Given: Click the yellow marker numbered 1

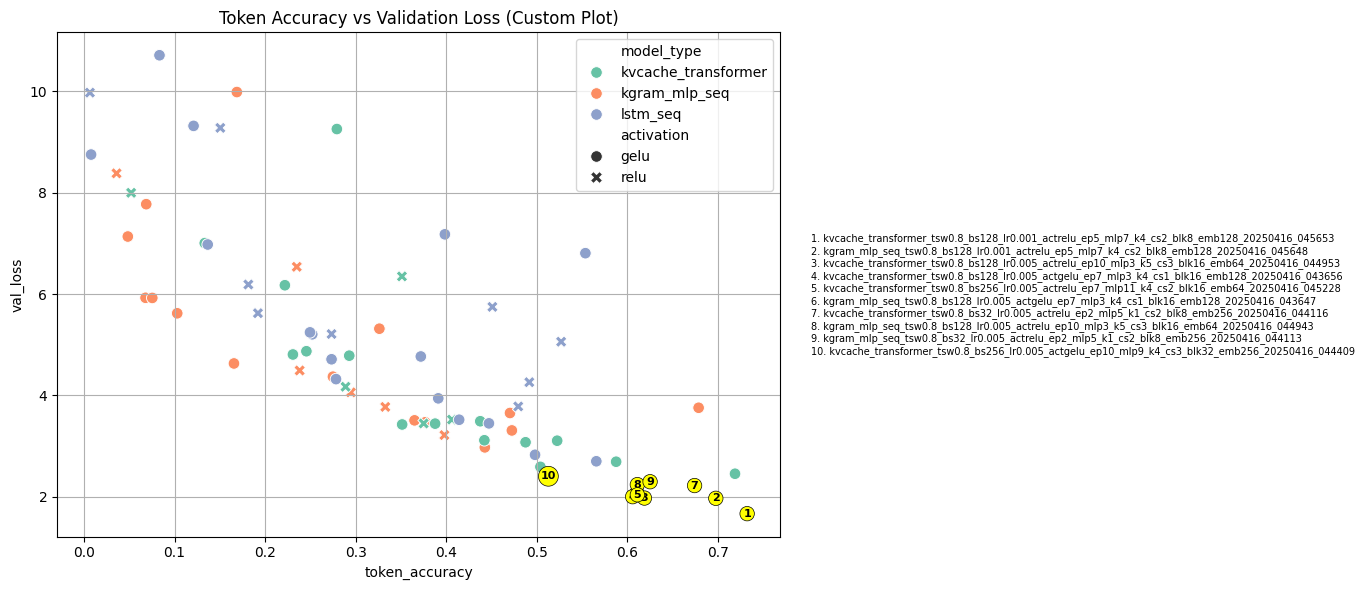Looking at the screenshot, I should (747, 513).
